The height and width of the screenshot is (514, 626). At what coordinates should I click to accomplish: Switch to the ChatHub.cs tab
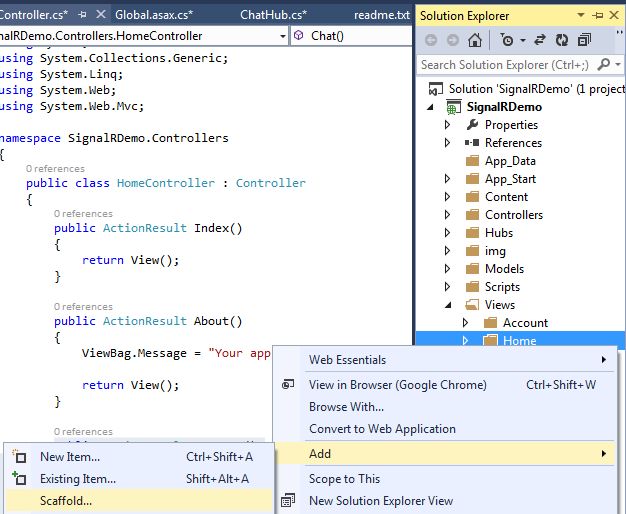click(272, 15)
